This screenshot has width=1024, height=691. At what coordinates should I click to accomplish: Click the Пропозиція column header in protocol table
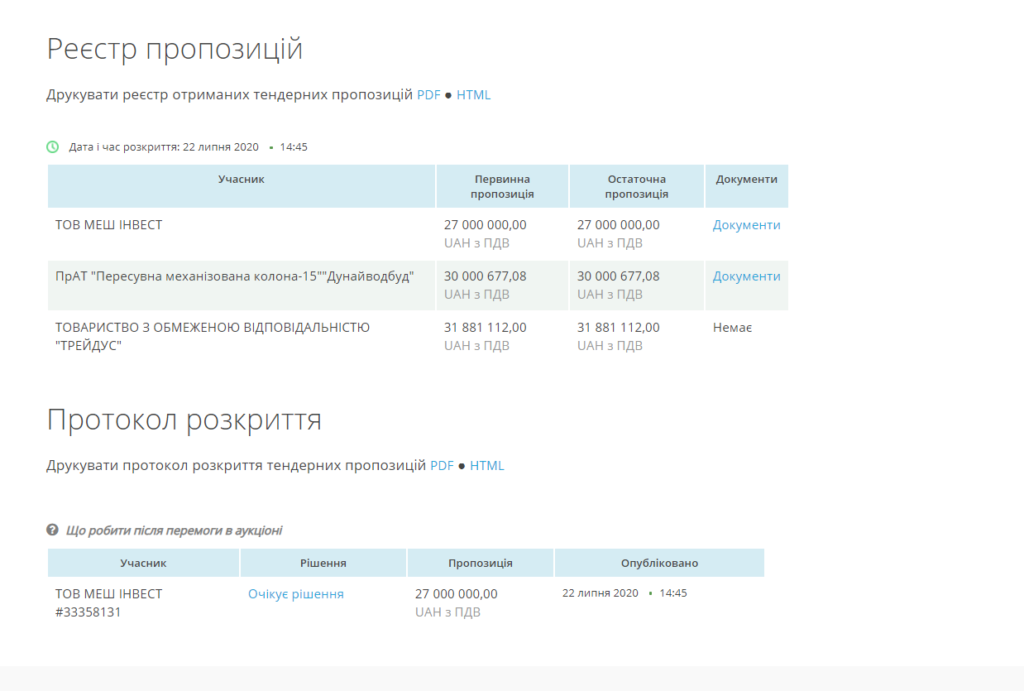click(x=481, y=563)
